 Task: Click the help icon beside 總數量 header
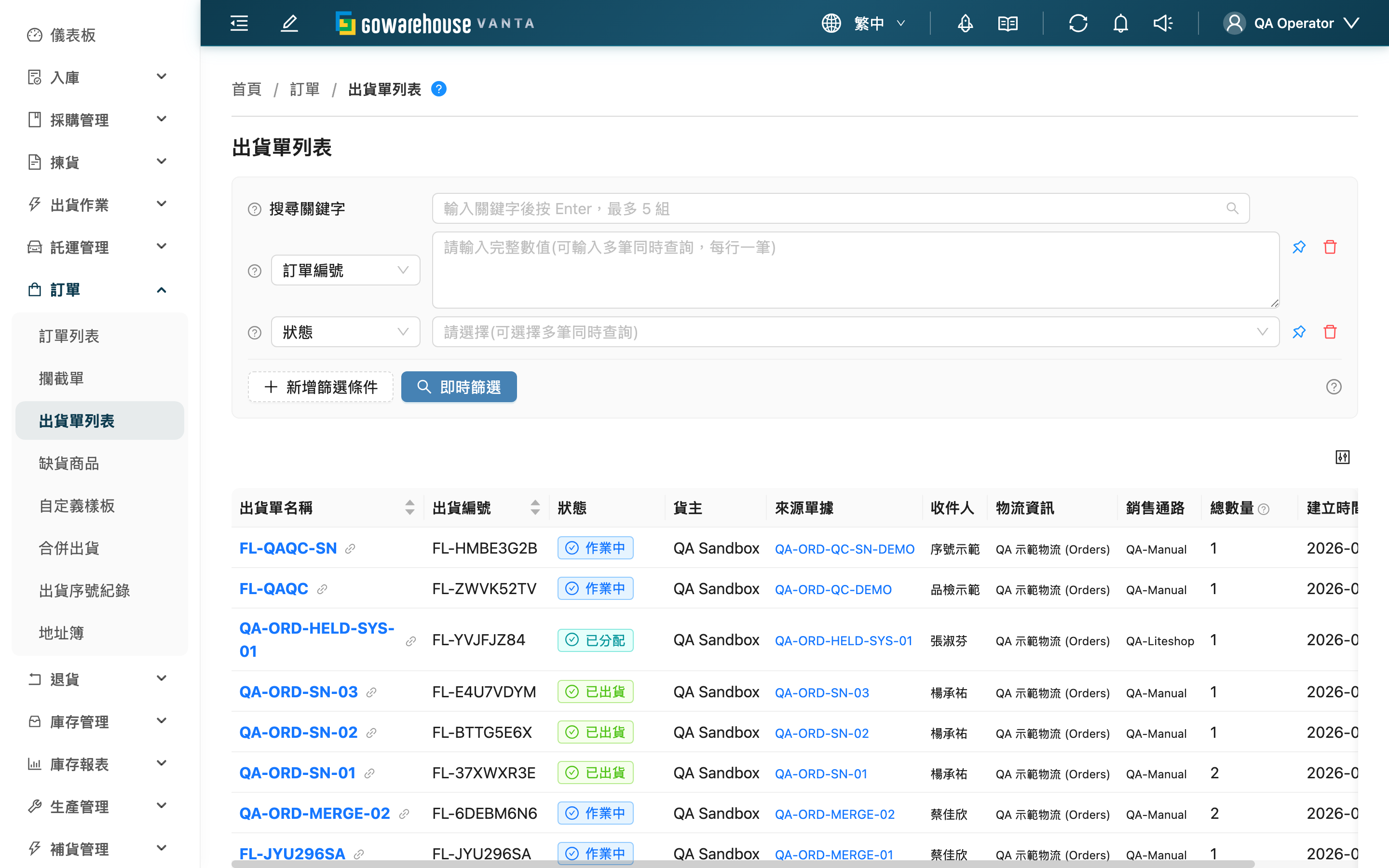[1263, 509]
